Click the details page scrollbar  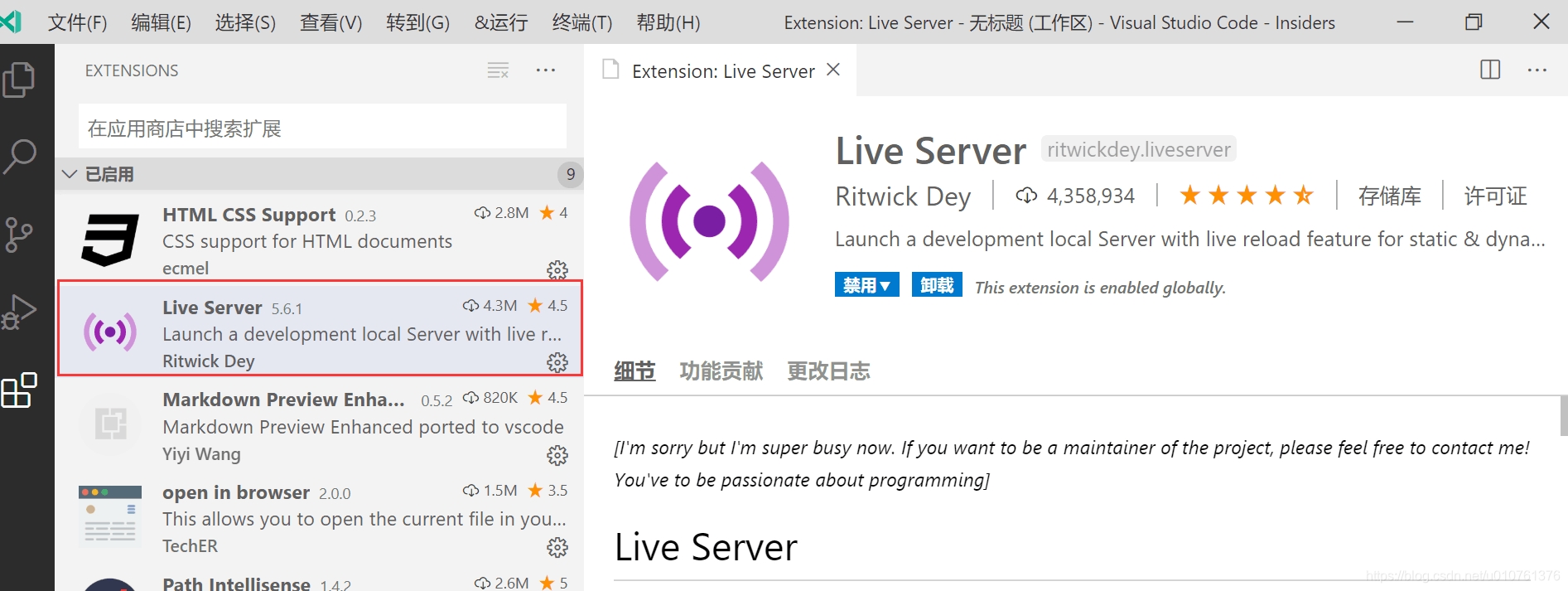(x=1563, y=415)
